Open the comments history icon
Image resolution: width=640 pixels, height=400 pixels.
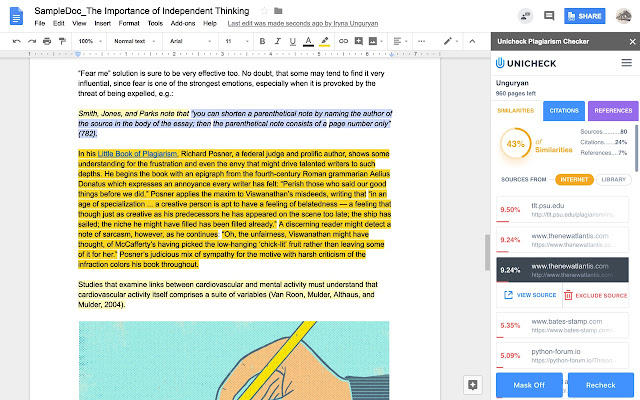(x=549, y=15)
